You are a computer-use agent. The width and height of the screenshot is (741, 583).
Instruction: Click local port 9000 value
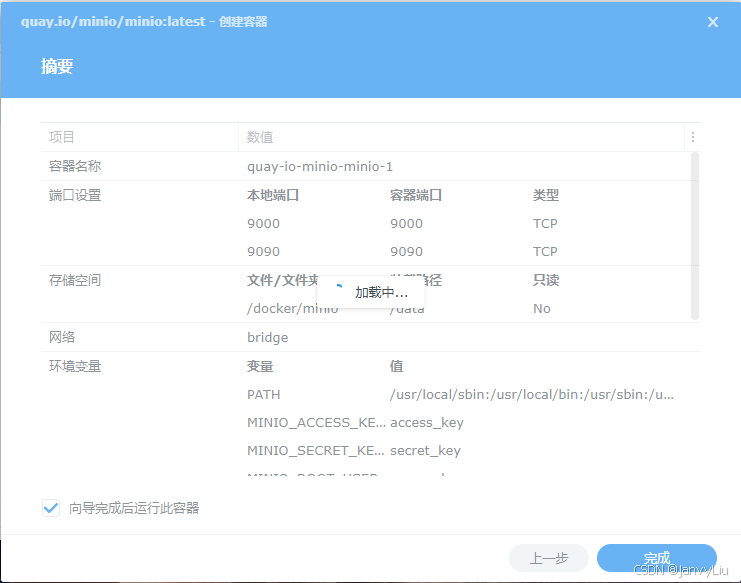coord(264,223)
